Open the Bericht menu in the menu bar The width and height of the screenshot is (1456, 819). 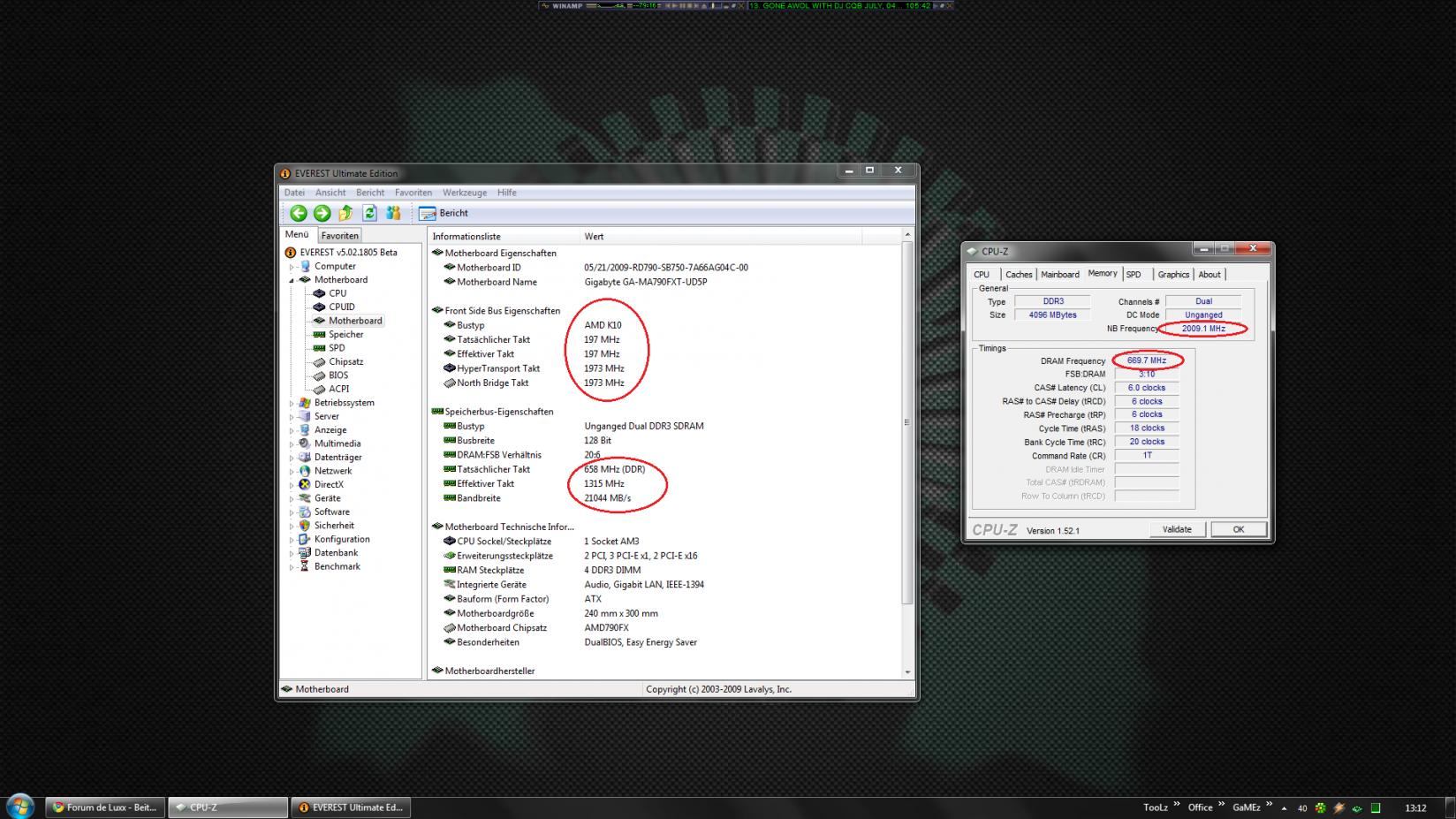370,193
